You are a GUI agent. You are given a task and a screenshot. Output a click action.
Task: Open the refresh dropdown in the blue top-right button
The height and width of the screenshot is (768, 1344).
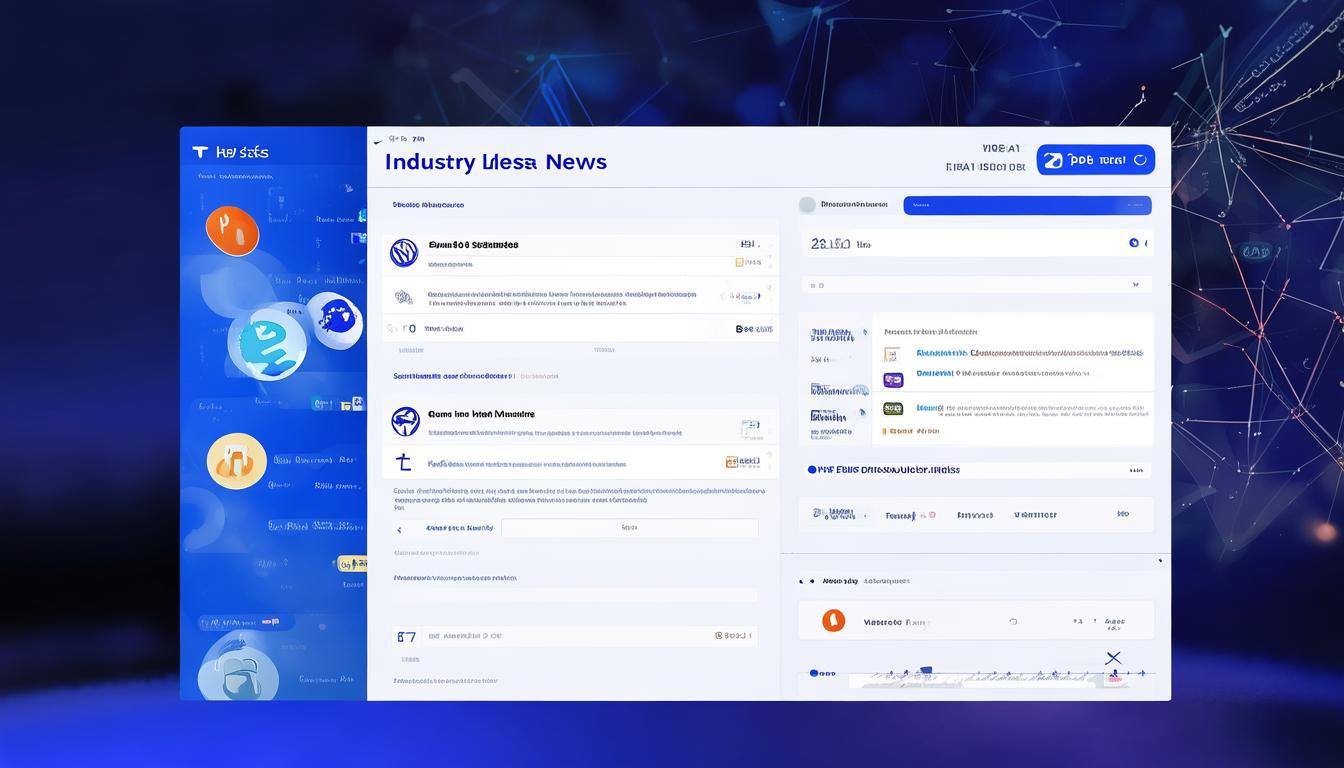coord(1139,160)
